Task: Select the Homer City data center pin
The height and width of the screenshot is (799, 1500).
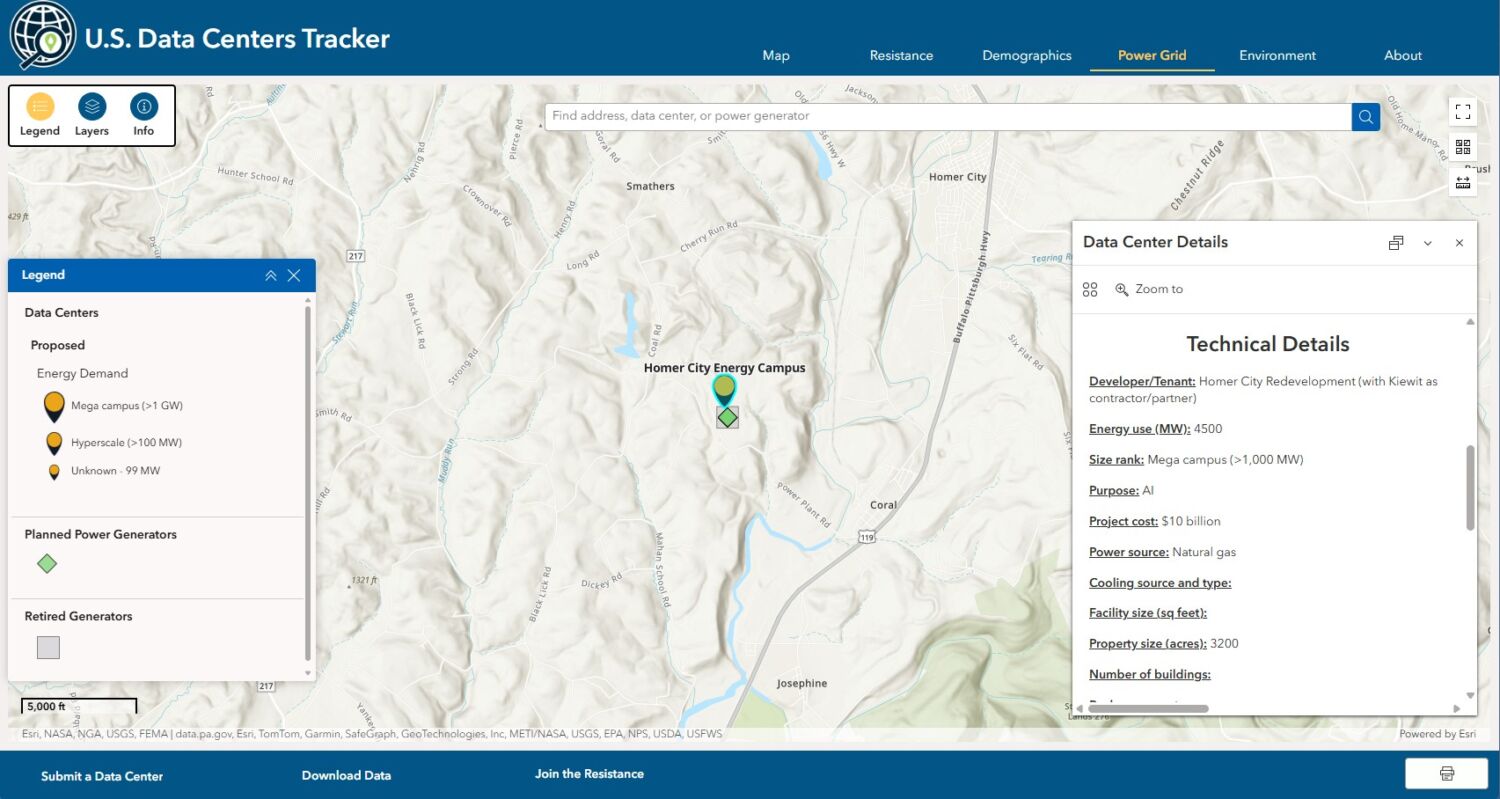Action: 724,389
